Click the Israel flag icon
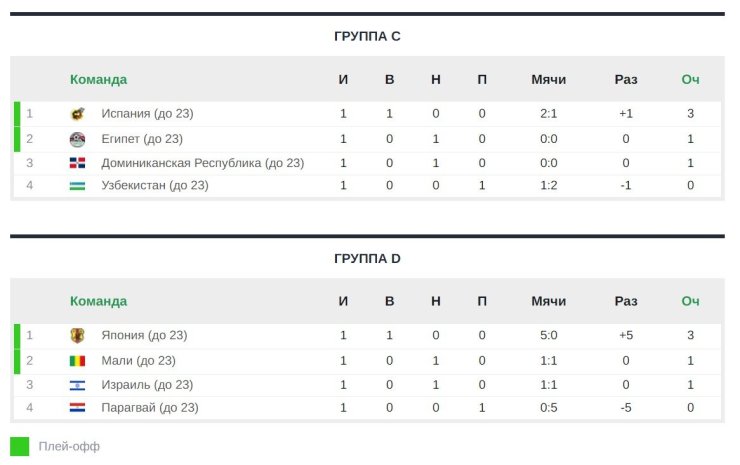Screen dimensions: 740x465 click(77, 385)
